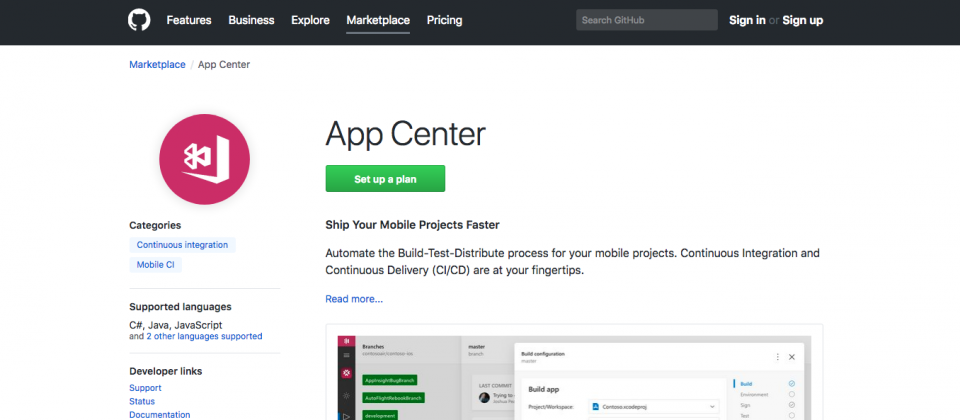Screen dimensions: 960x420
Task: Open Explore from the header menu
Action: (310, 20)
